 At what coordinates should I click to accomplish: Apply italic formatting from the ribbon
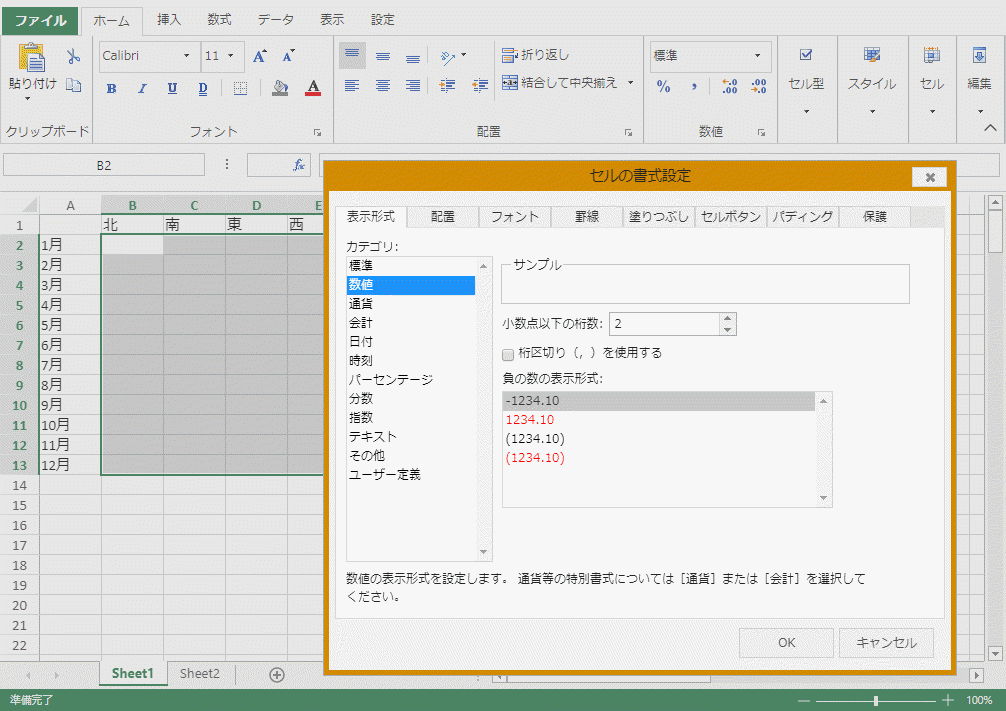point(142,88)
